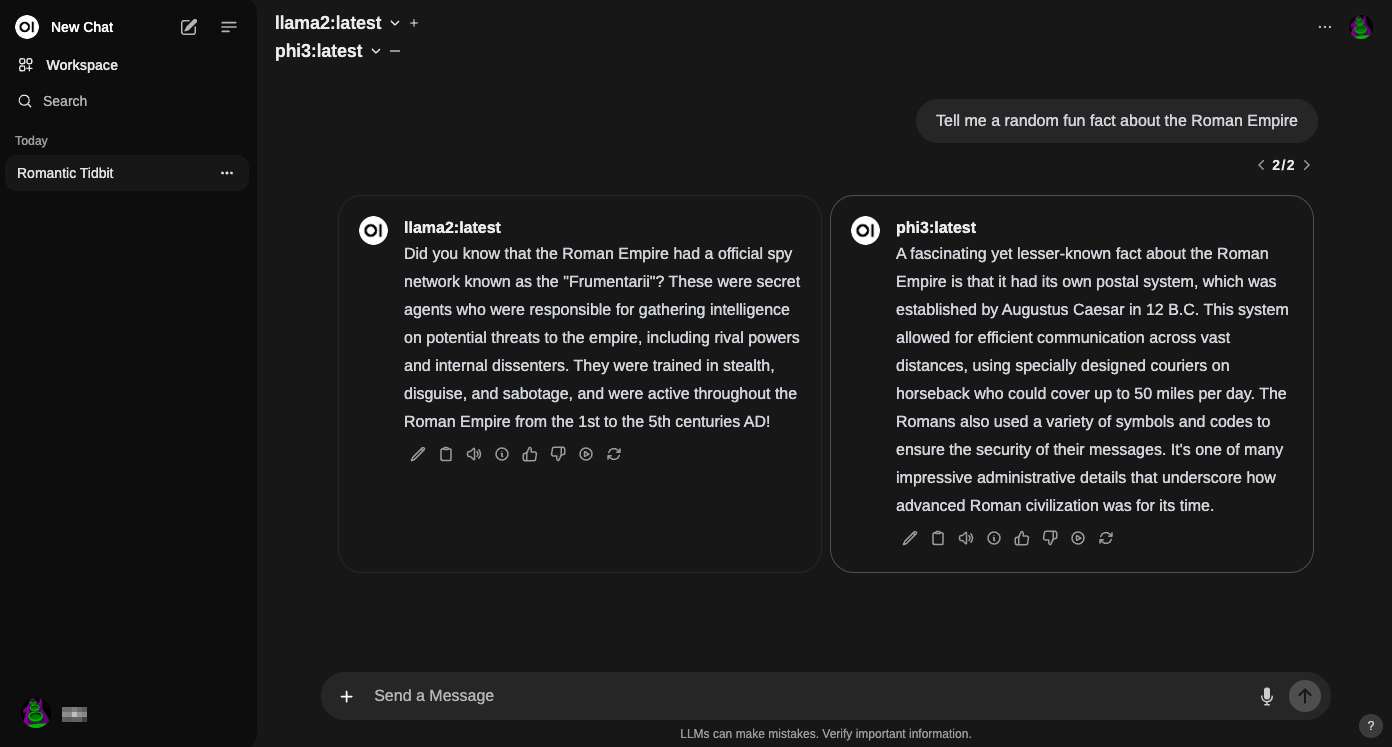Collapse the sidebar with the menu icon
This screenshot has width=1392, height=747.
click(229, 27)
